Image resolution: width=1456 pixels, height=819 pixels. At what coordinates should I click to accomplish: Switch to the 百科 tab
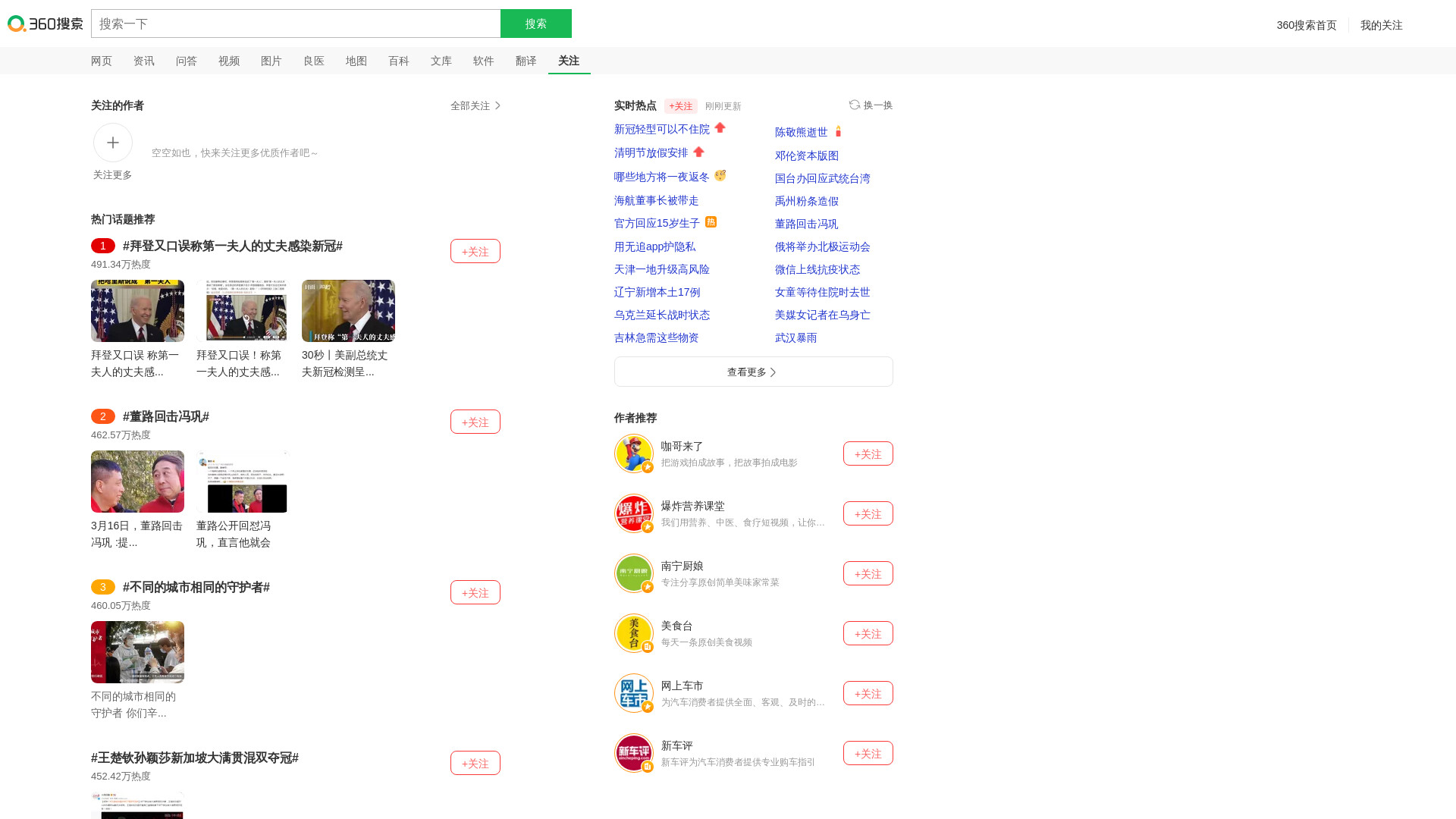(x=399, y=61)
